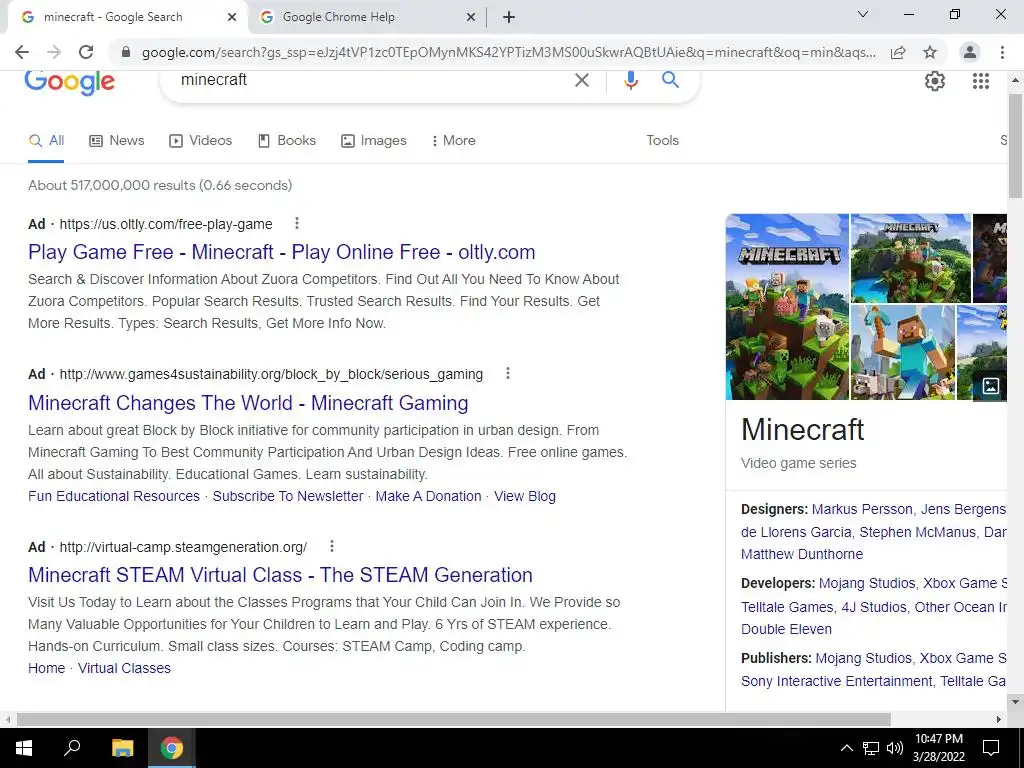Screen dimensions: 1024x768
Task: Open the Windows Start menu
Action: (x=24, y=748)
